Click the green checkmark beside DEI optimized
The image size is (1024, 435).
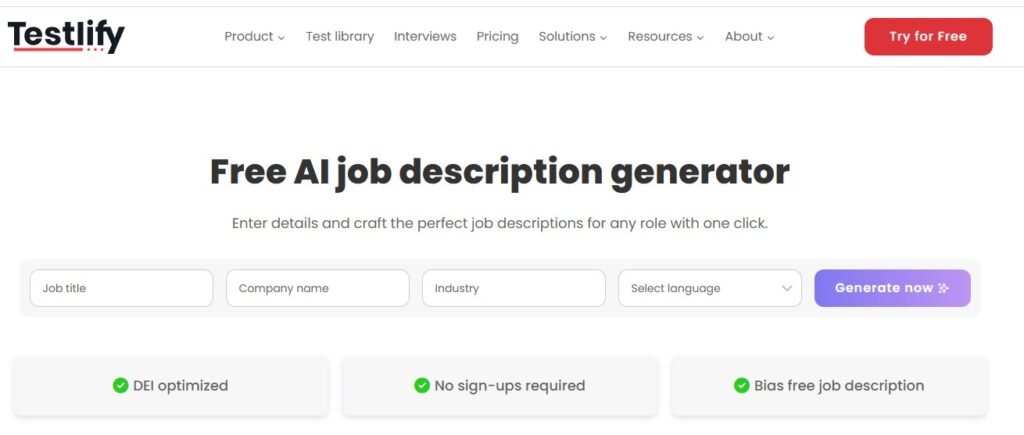coord(120,385)
